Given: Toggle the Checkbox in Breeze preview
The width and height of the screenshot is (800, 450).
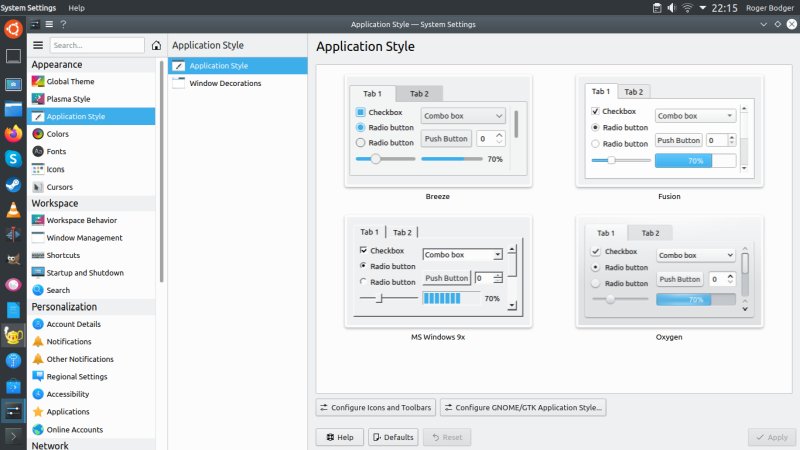Looking at the screenshot, I should 361,113.
